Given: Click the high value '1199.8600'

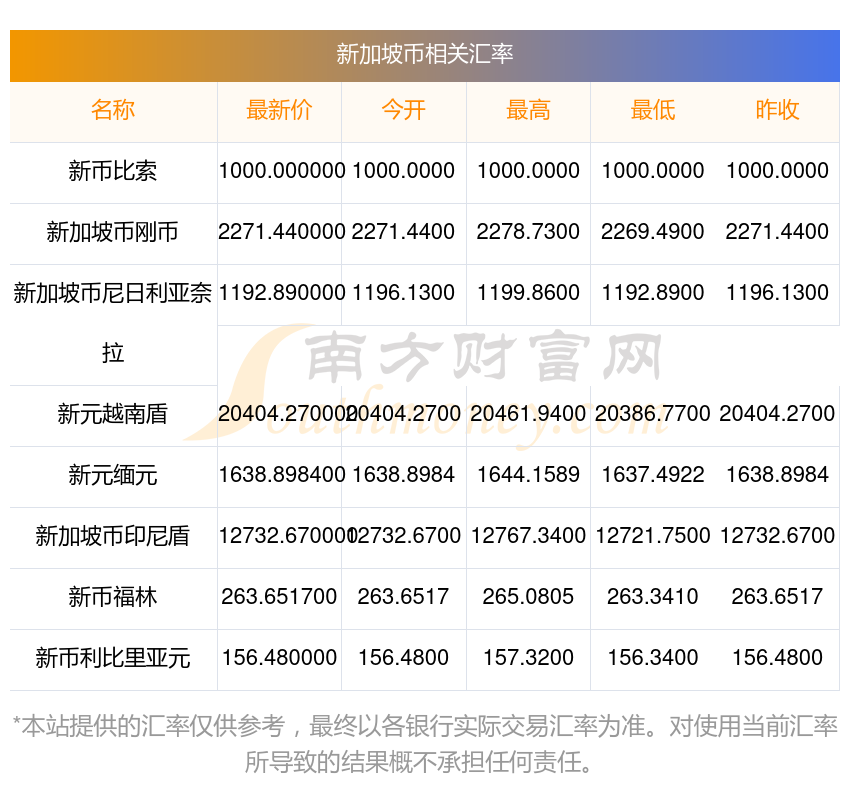Looking at the screenshot, I should click(x=529, y=293).
